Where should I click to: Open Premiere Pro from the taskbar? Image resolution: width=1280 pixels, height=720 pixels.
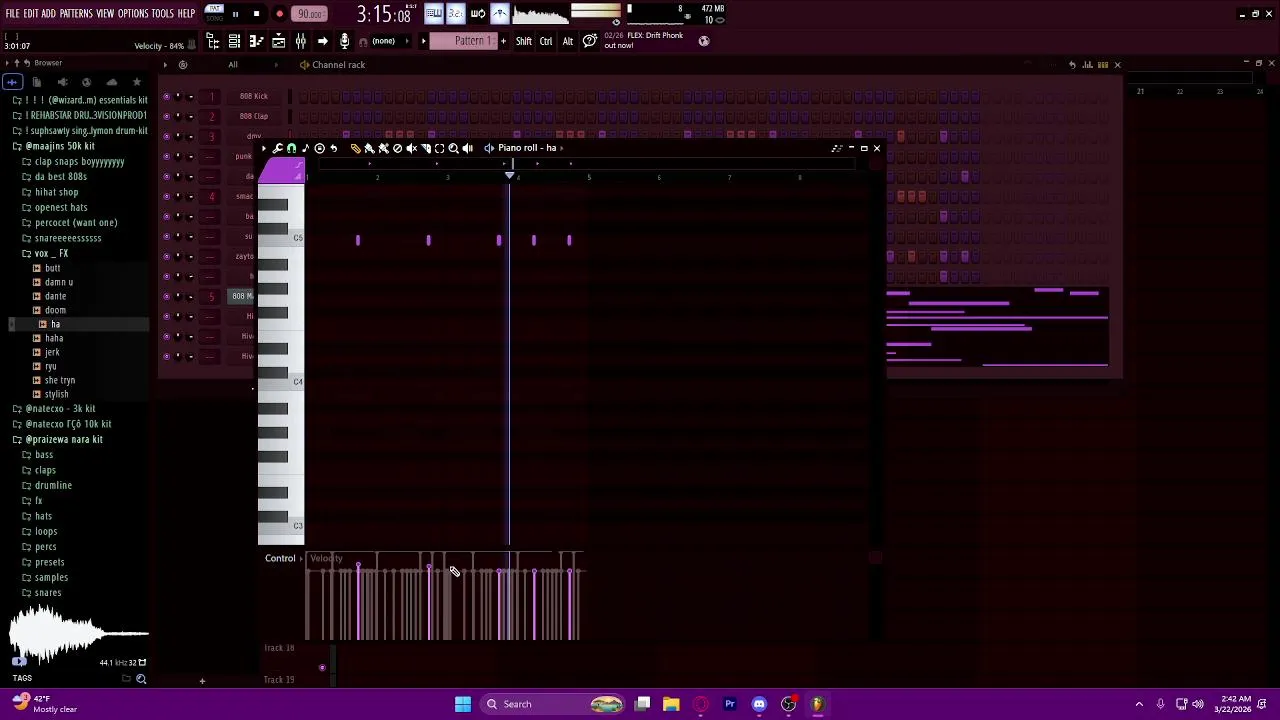point(730,704)
